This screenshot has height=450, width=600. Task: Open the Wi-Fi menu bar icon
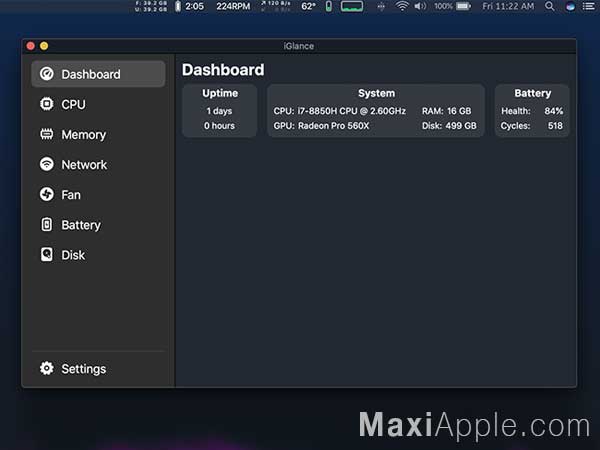[402, 6]
